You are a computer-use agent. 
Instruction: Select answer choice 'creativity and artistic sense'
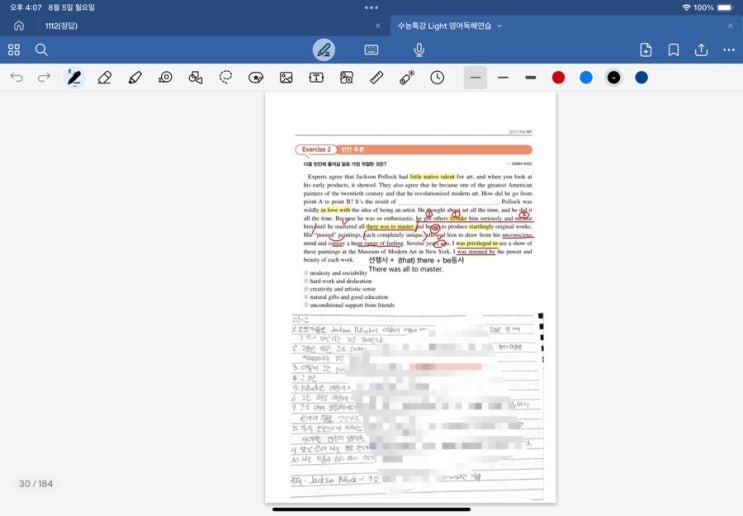tap(342, 289)
